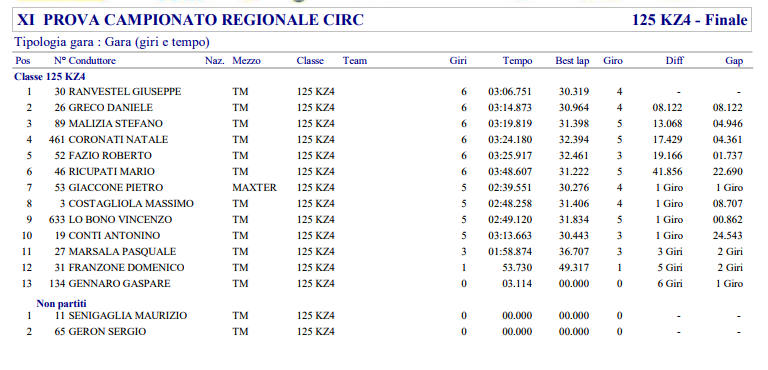Image resolution: width=768 pixels, height=370 pixels.
Task: Click the winning time '03:06.751'
Action: click(x=510, y=92)
